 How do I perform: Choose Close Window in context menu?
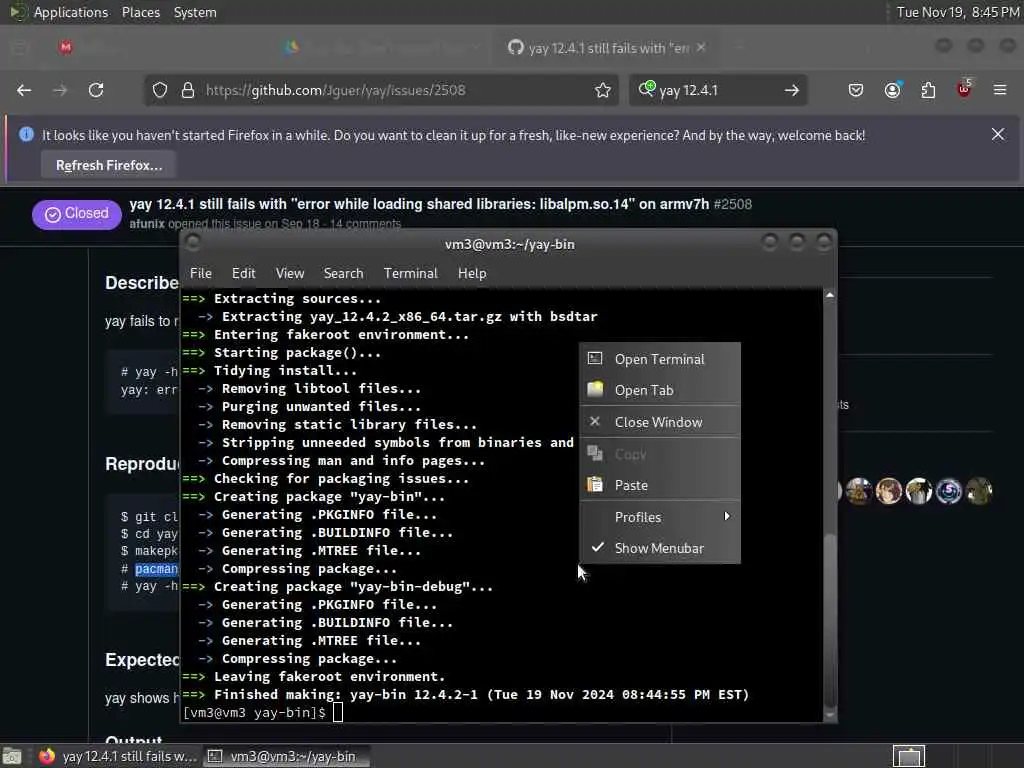point(660,422)
